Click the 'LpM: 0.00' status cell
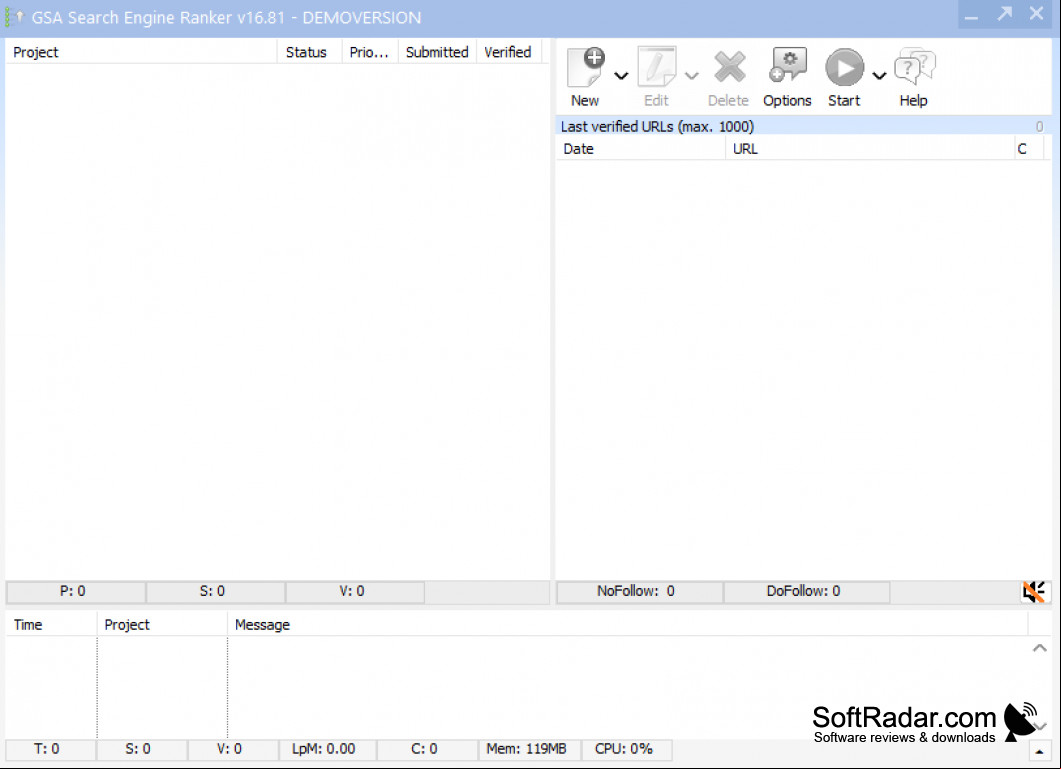Screen dimensions: 1061x769 (x=328, y=749)
